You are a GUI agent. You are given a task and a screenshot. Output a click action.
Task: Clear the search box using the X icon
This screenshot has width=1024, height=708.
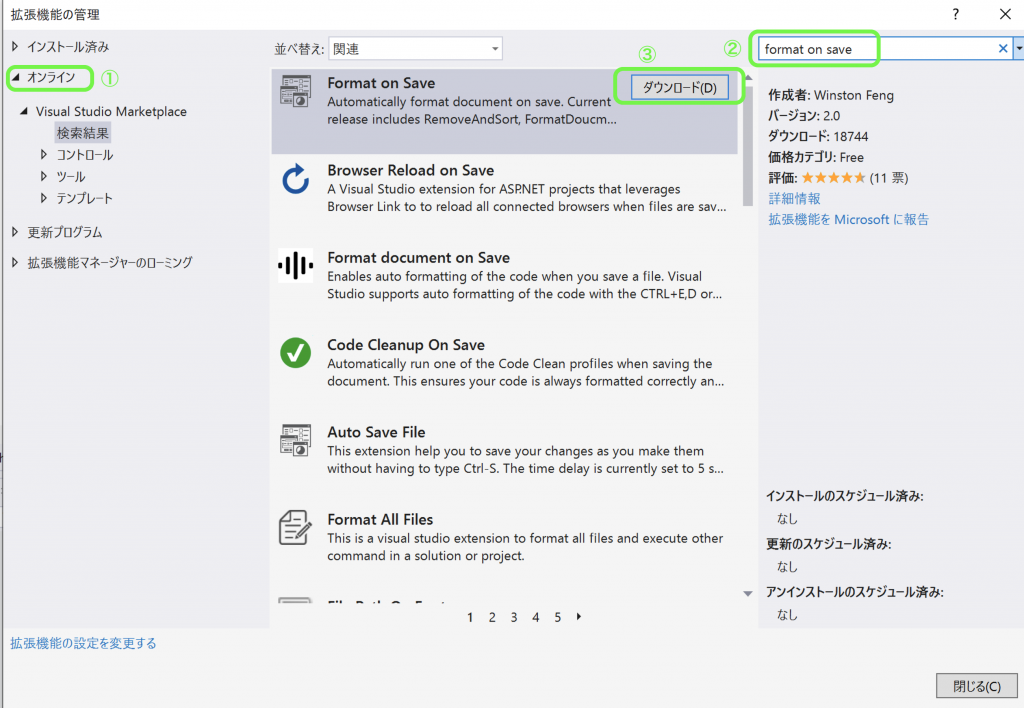[x=1003, y=47]
